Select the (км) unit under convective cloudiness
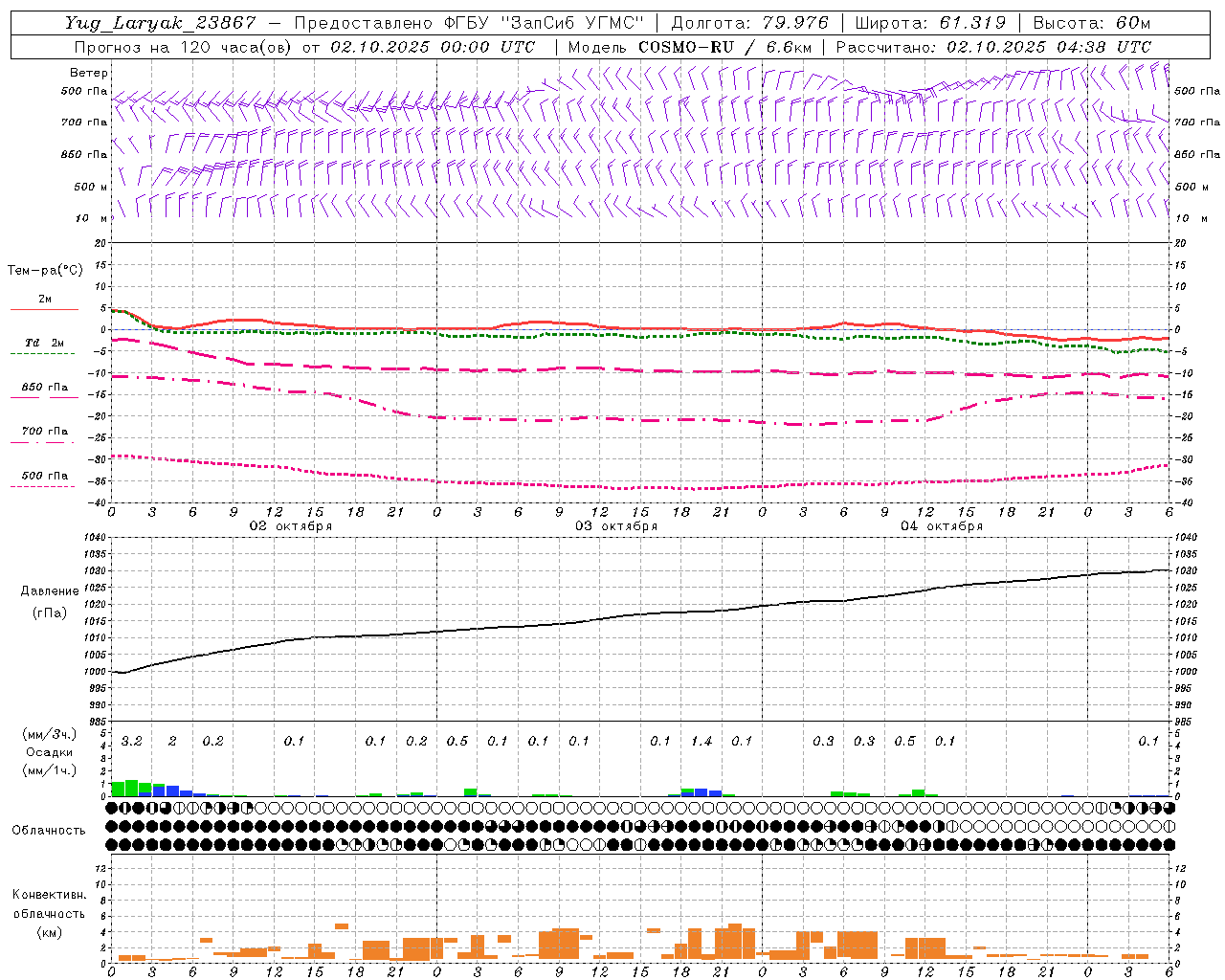 [x=50, y=932]
